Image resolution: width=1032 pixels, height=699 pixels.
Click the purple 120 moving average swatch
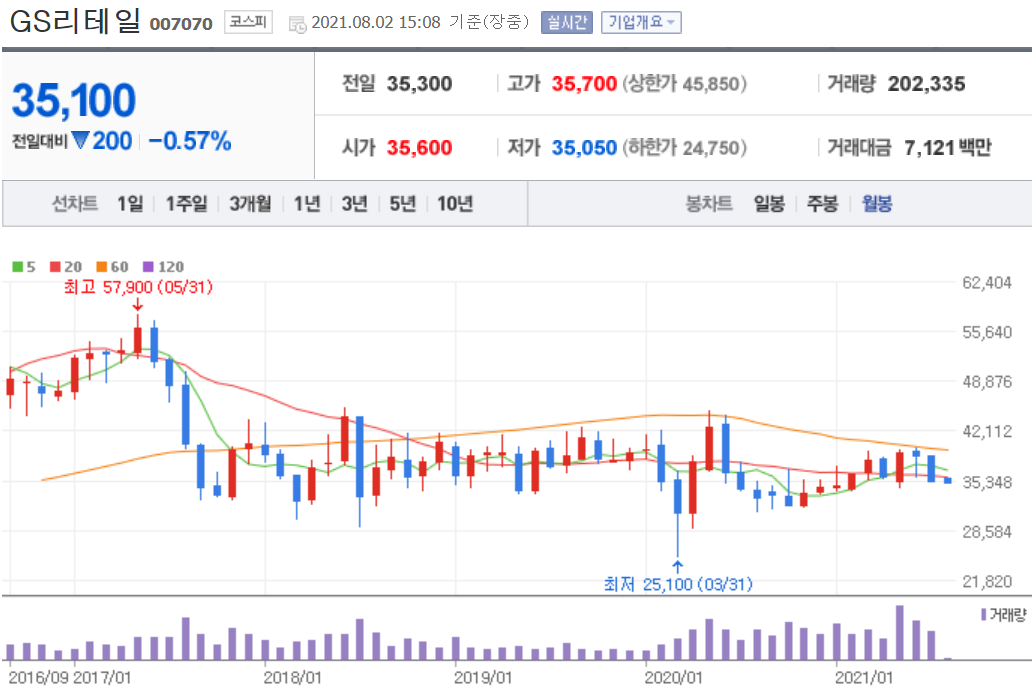(x=148, y=267)
